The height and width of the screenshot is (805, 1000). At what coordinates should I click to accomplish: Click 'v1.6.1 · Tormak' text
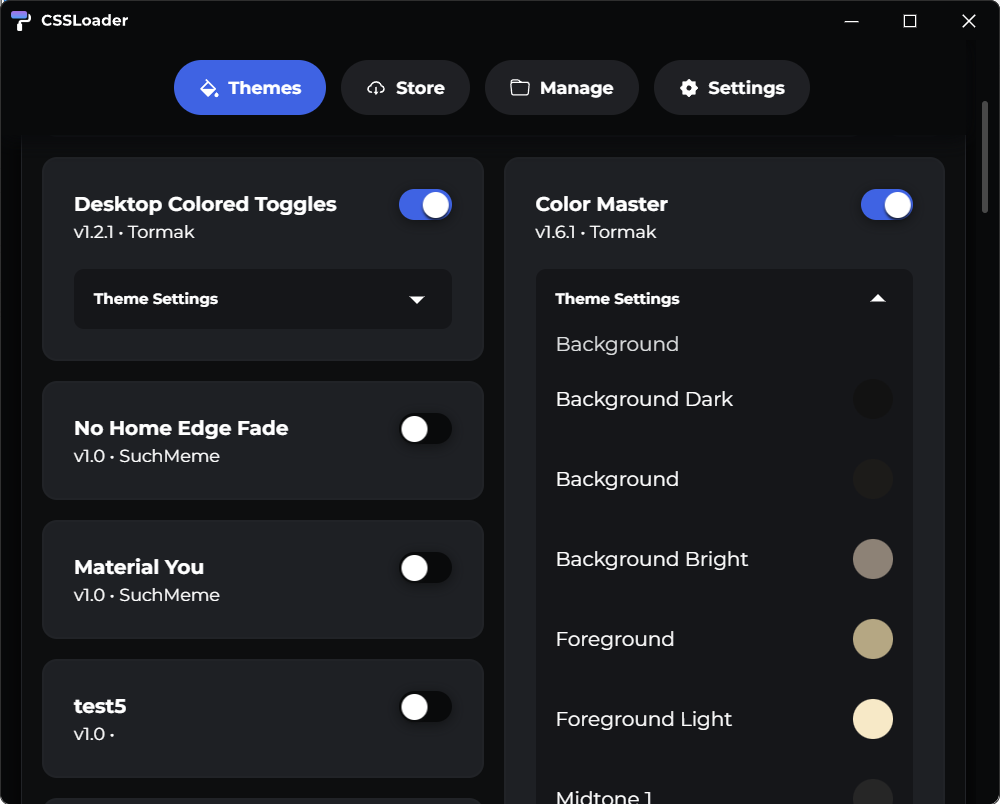[596, 232]
